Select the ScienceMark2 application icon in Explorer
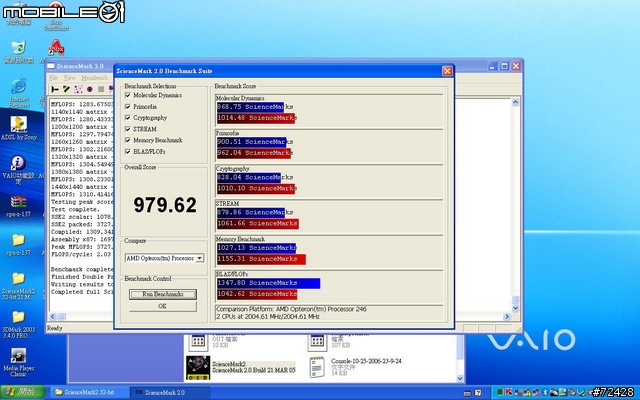 pyautogui.click(x=198, y=367)
